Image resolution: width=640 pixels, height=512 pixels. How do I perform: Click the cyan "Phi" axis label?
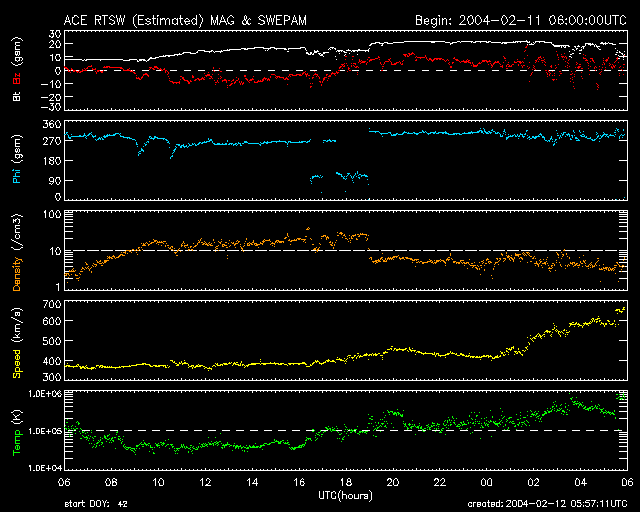tap(17, 175)
